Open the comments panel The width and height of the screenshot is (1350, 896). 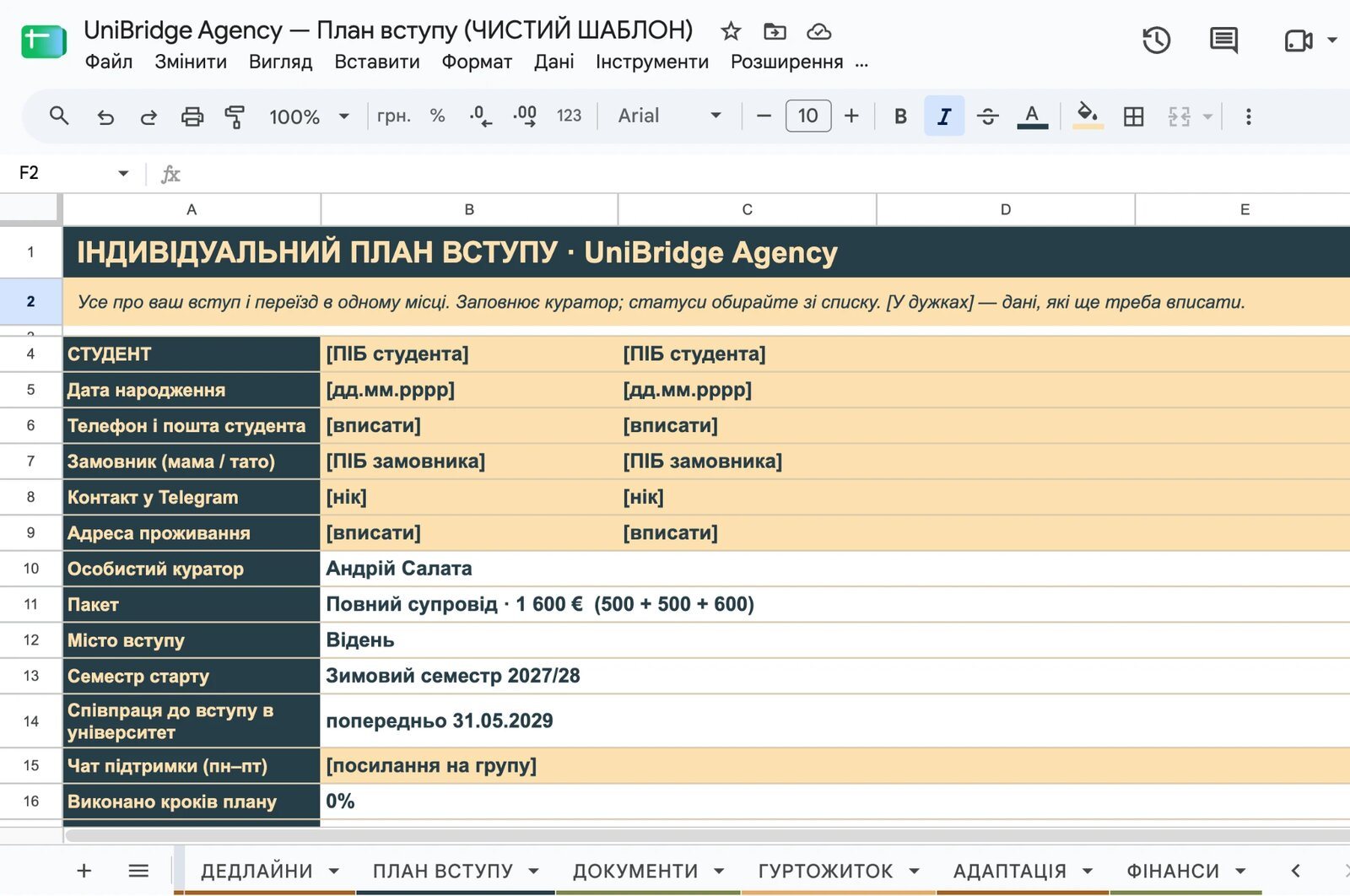pos(1223,40)
